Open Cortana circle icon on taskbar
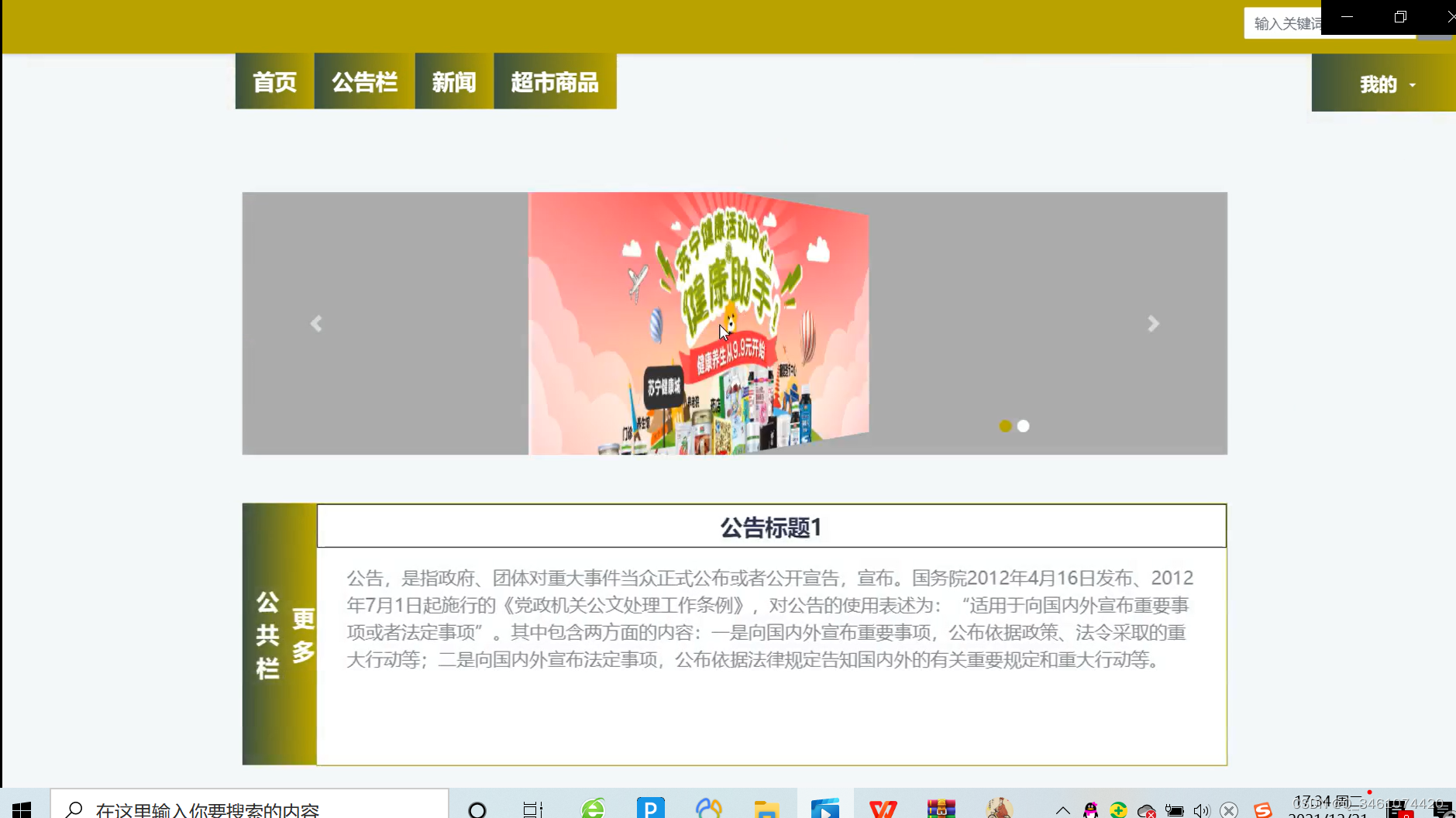This screenshot has height=818, width=1456. tap(477, 809)
